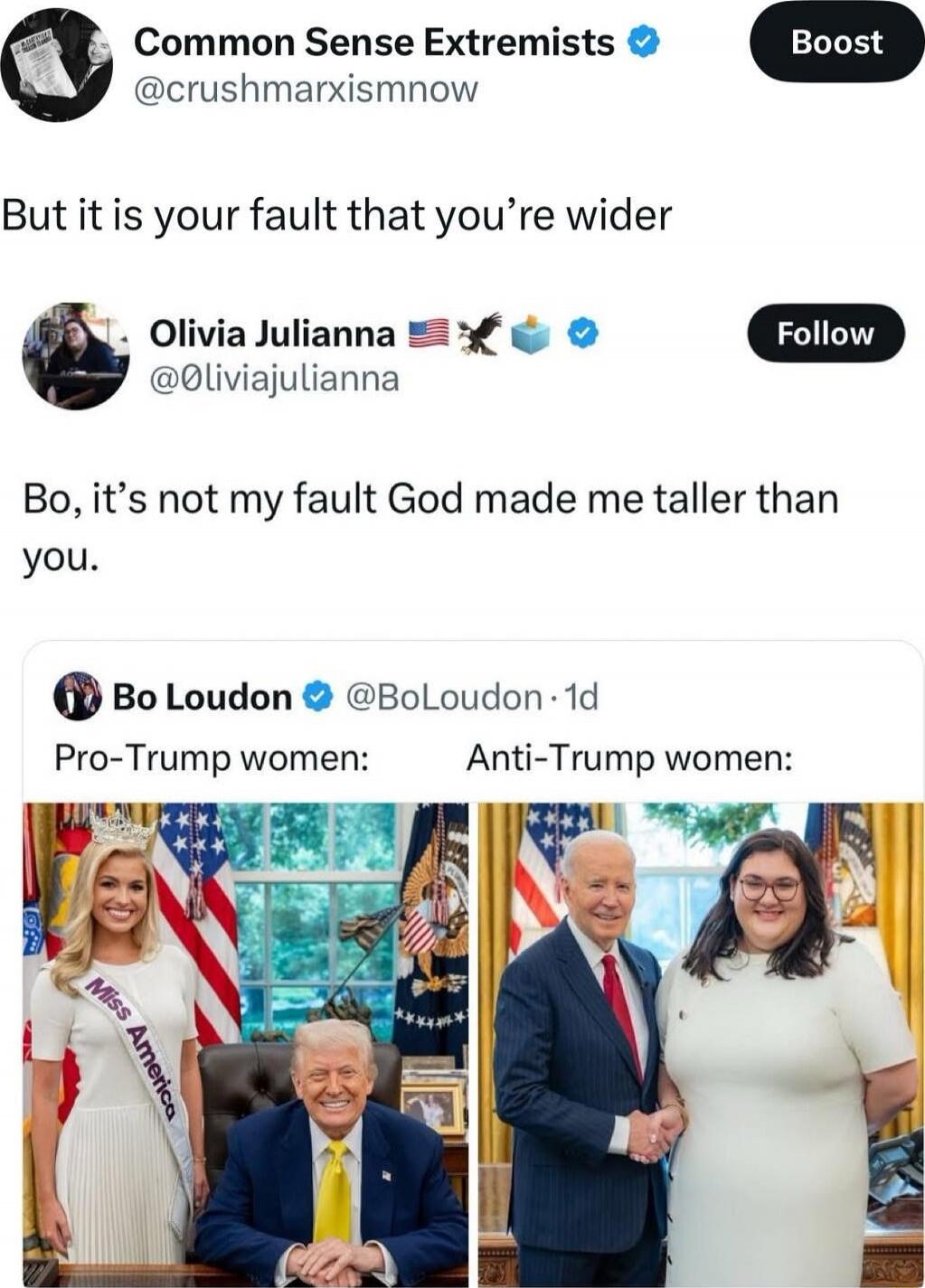Open Common Sense Extremists profile avatar
The image size is (925, 1288).
point(56,67)
